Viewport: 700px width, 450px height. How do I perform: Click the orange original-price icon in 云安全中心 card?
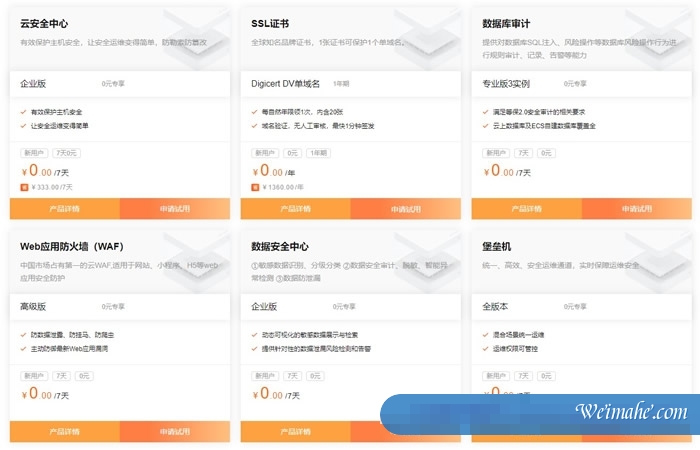[x=24, y=186]
